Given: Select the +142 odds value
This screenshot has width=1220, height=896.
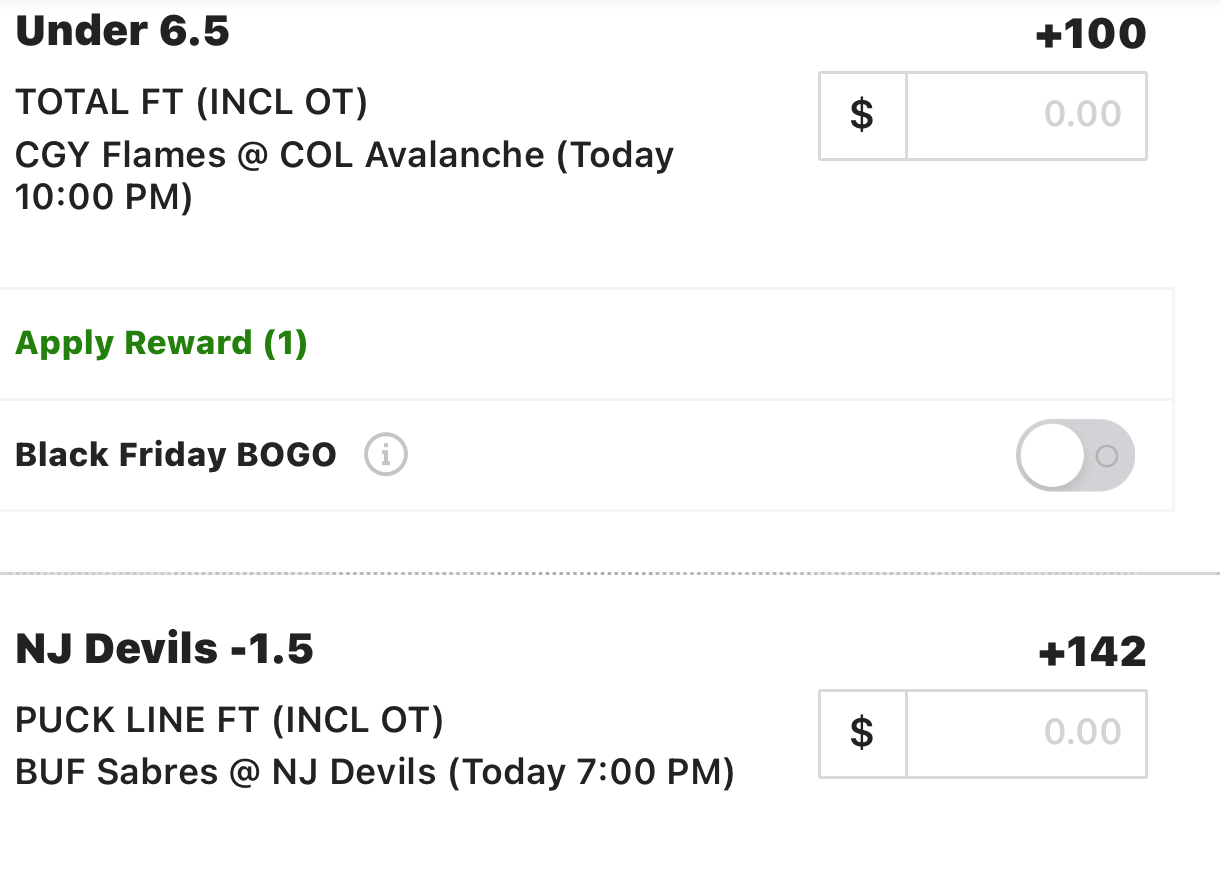Looking at the screenshot, I should coord(1091,653).
